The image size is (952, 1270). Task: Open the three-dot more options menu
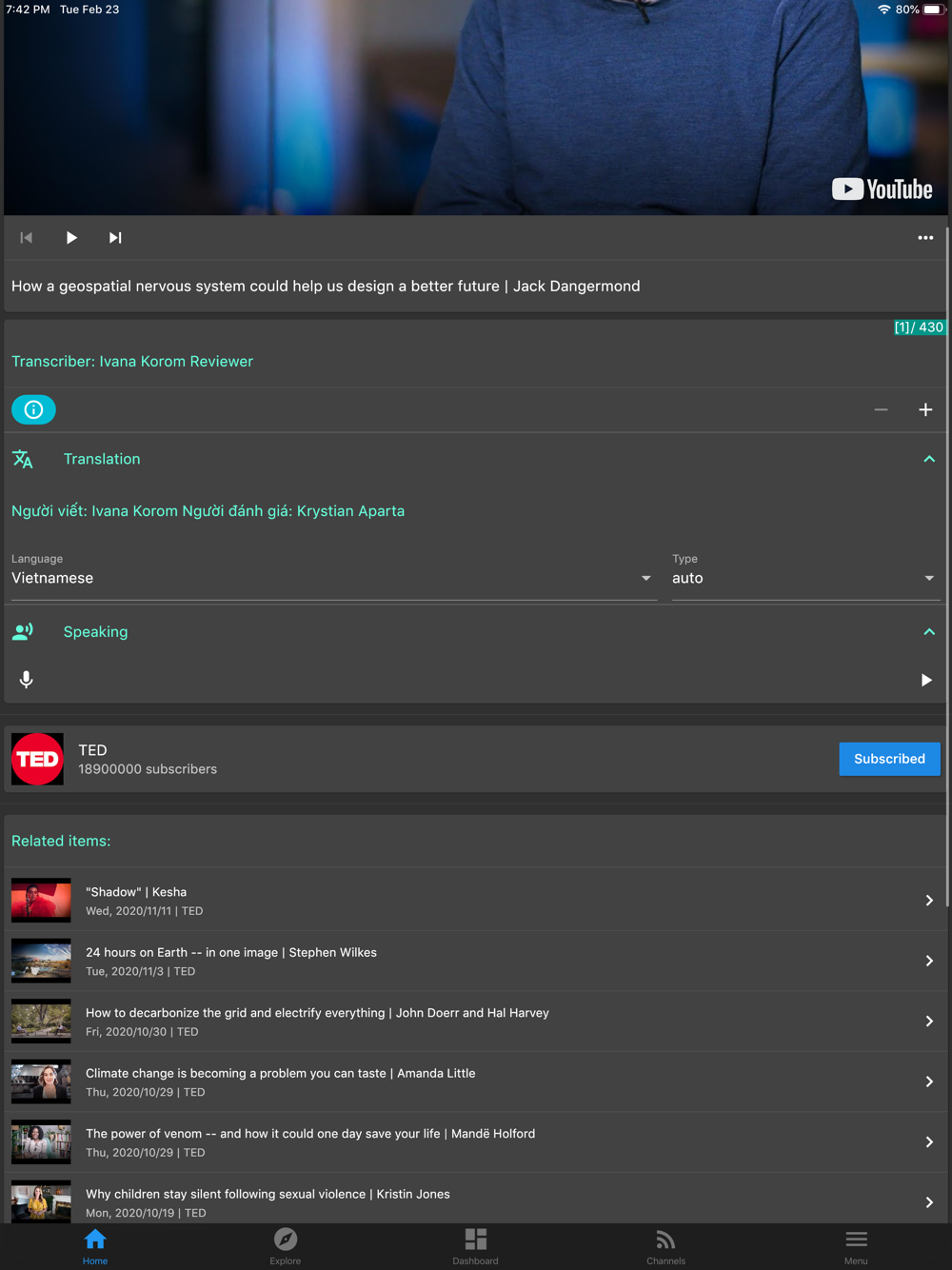pyautogui.click(x=924, y=238)
